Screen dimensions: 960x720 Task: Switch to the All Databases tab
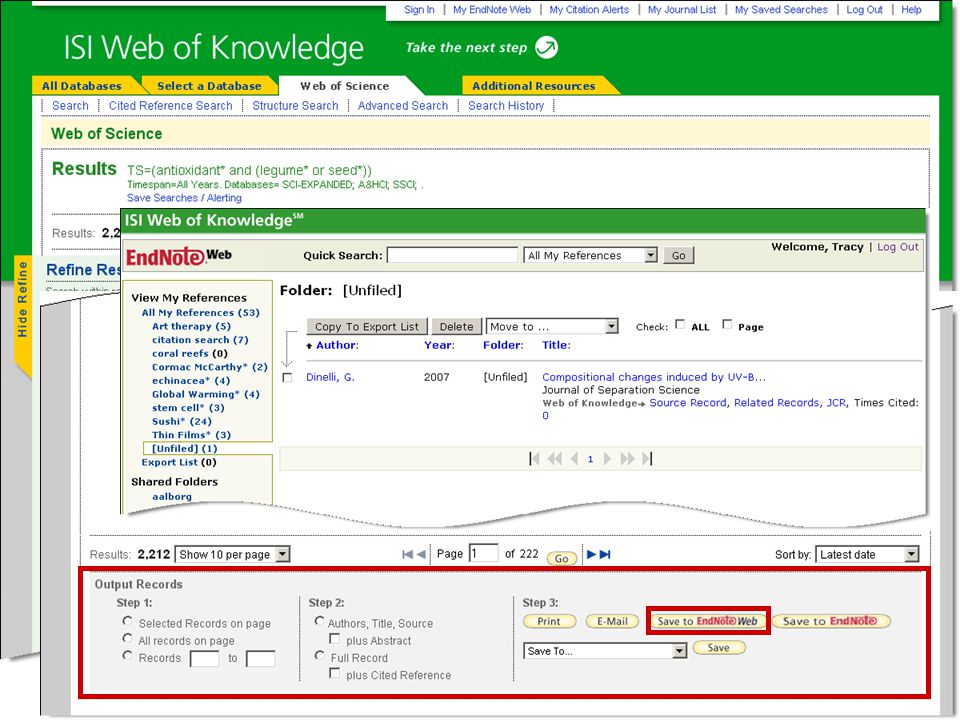82,86
